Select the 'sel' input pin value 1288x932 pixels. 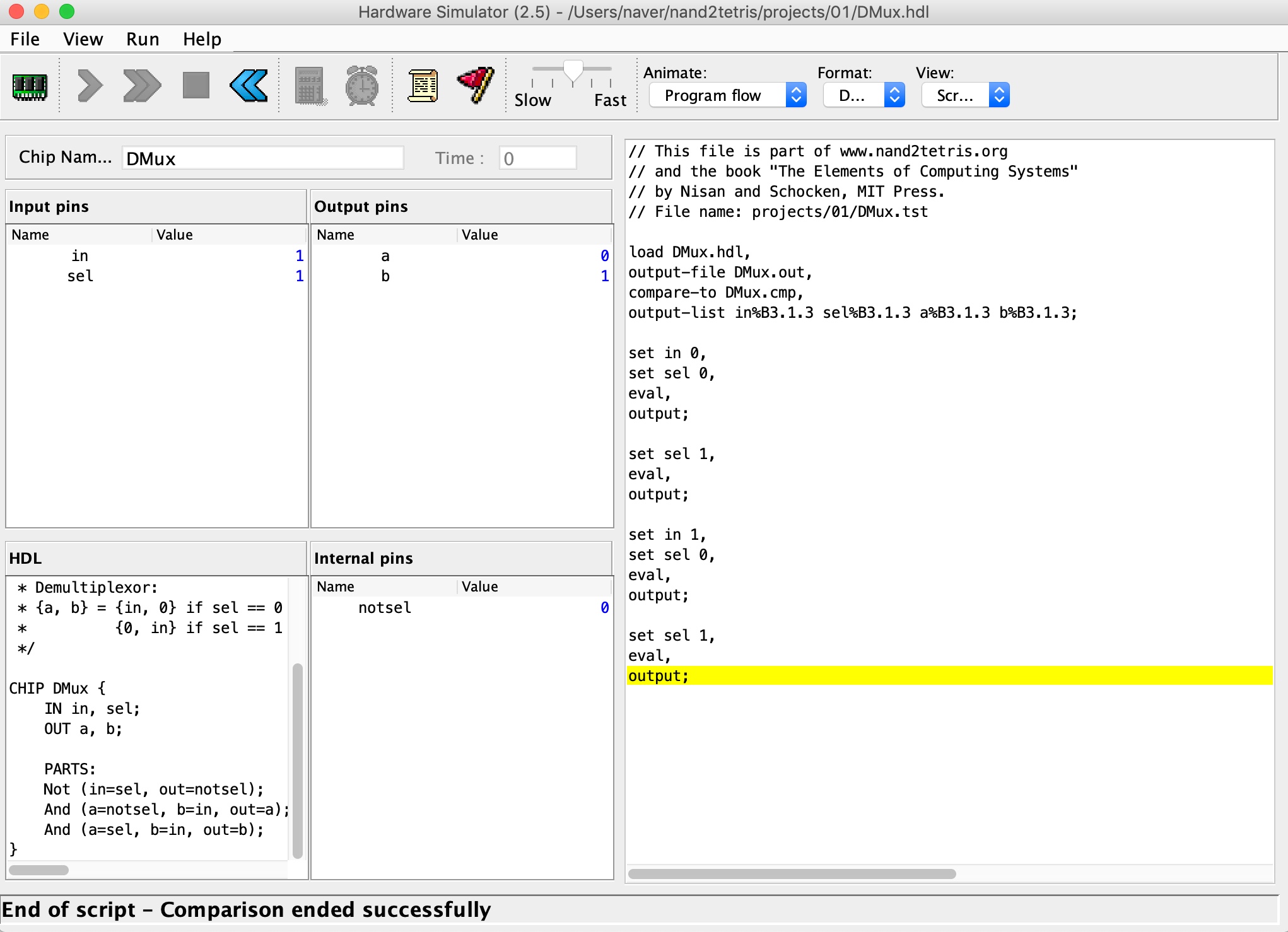click(300, 276)
